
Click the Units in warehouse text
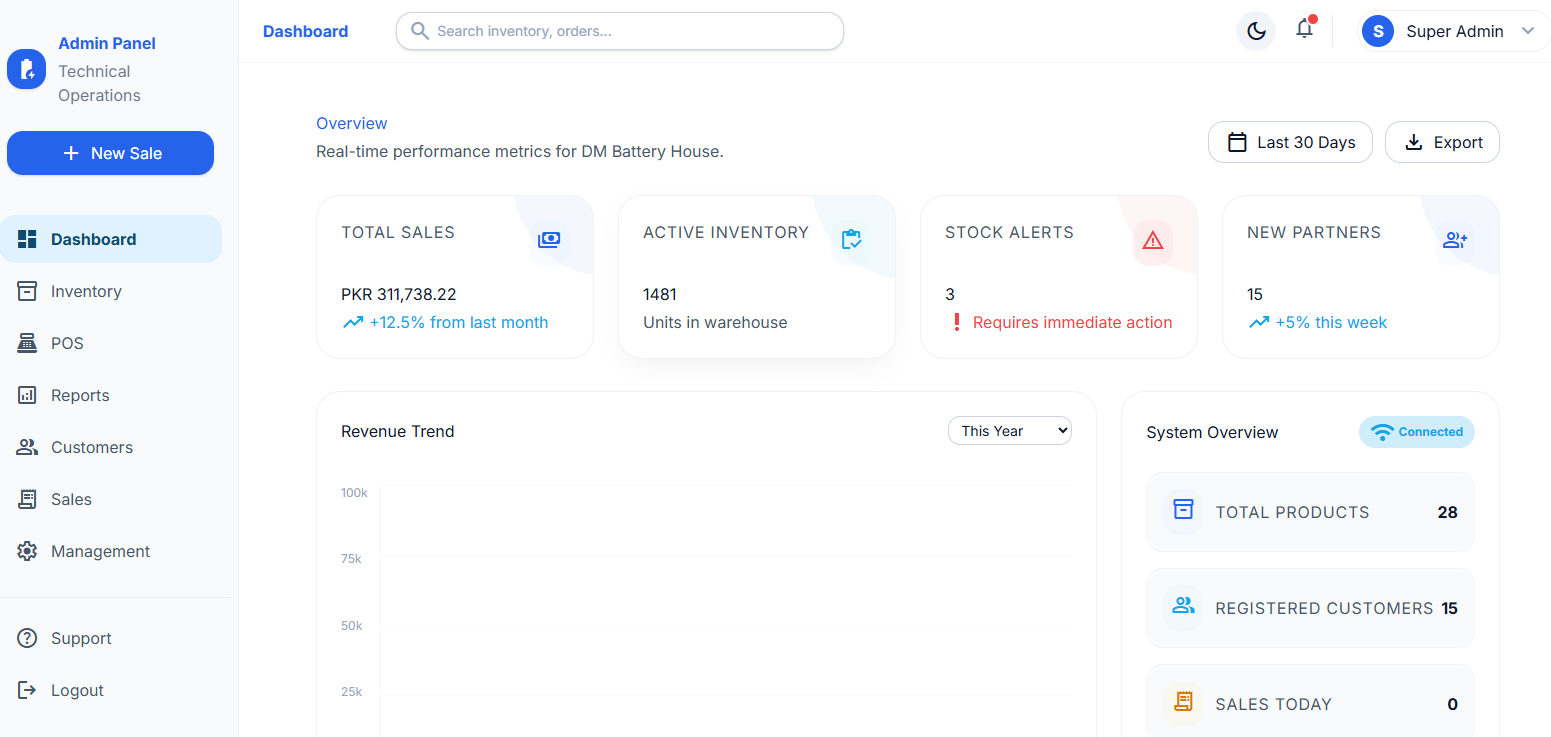[x=715, y=322]
